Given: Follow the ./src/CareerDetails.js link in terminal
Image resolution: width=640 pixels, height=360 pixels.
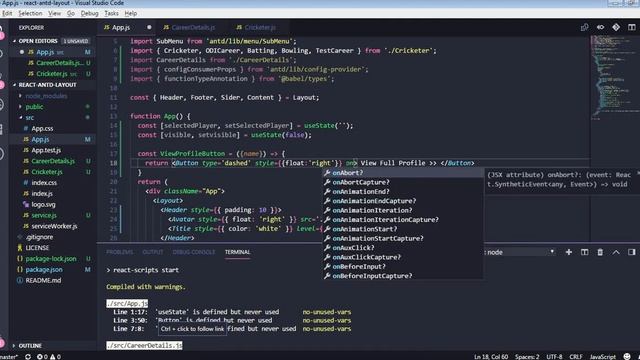Looking at the screenshot, I should coord(144,345).
